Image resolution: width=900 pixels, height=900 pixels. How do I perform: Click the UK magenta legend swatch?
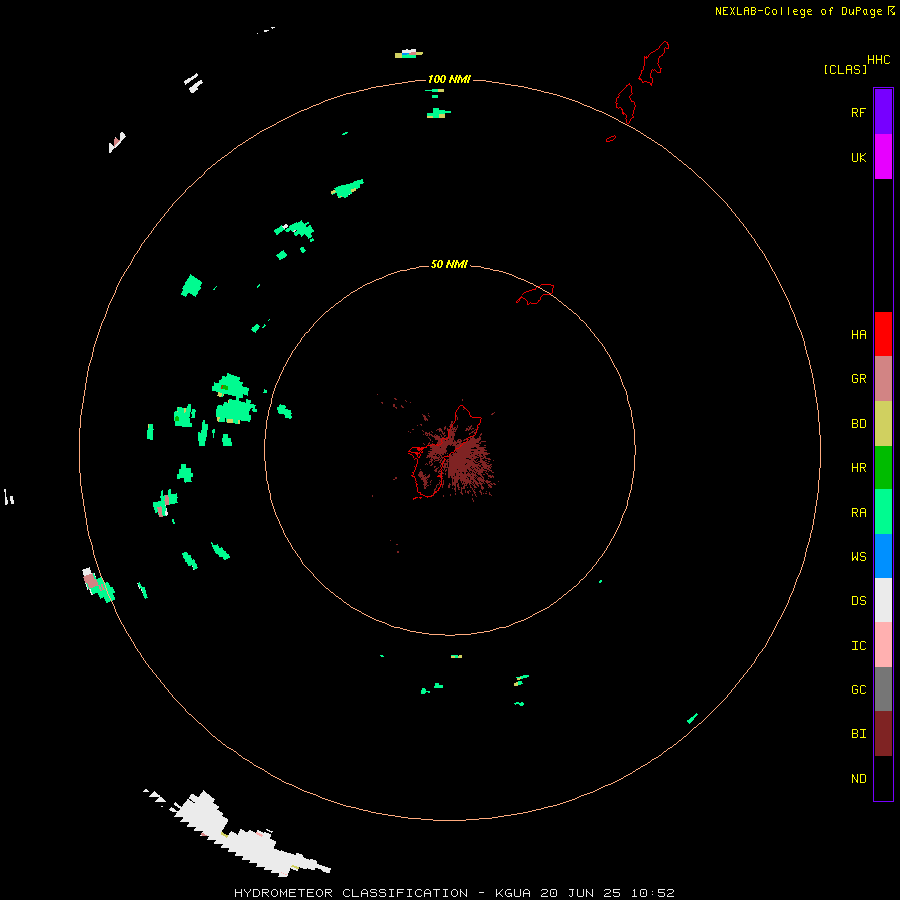click(x=883, y=157)
